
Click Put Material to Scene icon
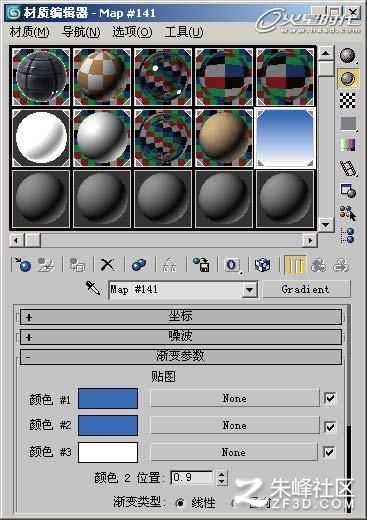coord(46,265)
